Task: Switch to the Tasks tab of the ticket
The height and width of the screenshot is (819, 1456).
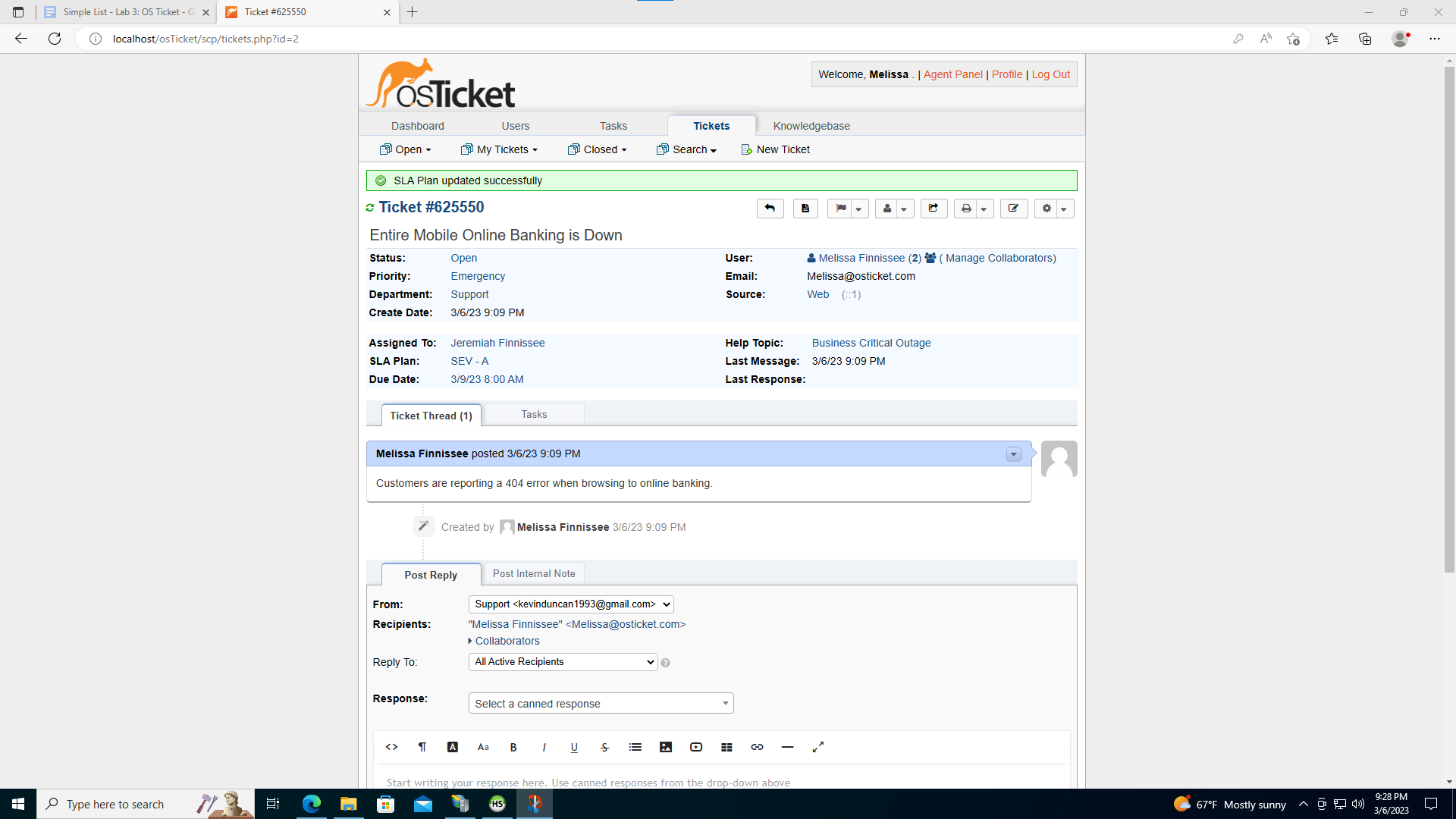Action: 534,414
